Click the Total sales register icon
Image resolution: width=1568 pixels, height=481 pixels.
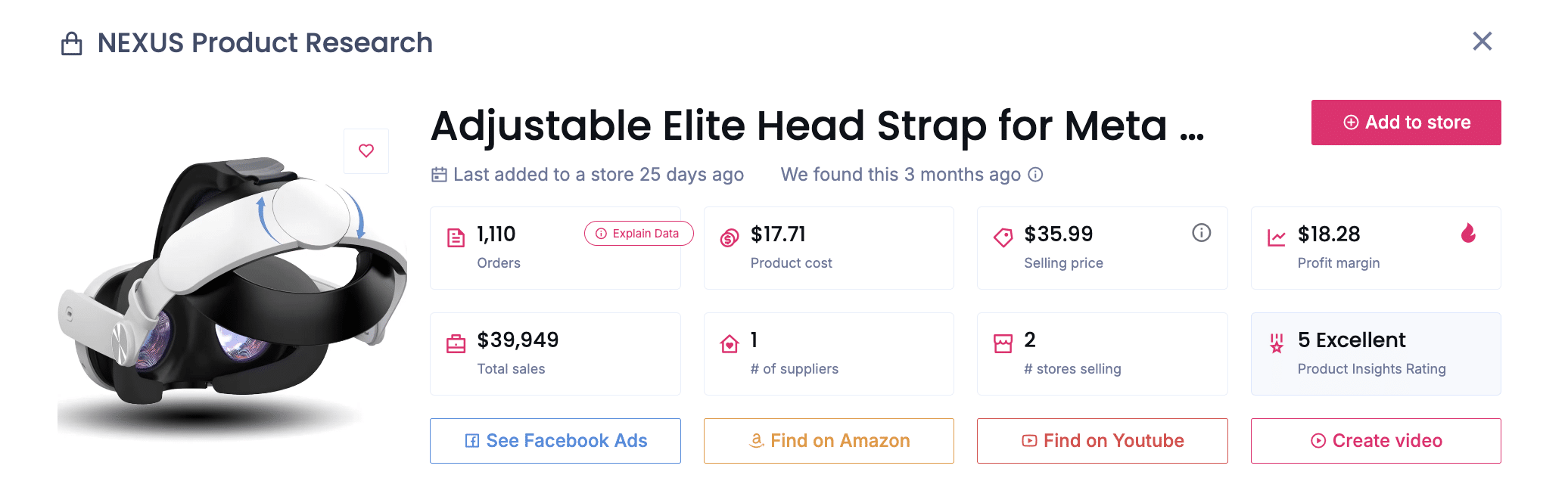click(x=456, y=344)
